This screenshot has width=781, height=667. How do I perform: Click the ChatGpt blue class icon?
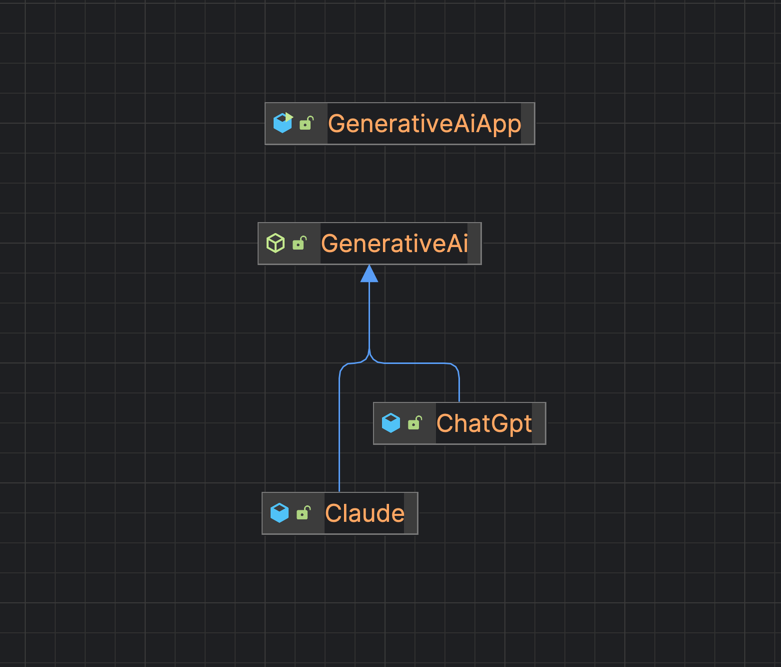pyautogui.click(x=391, y=423)
